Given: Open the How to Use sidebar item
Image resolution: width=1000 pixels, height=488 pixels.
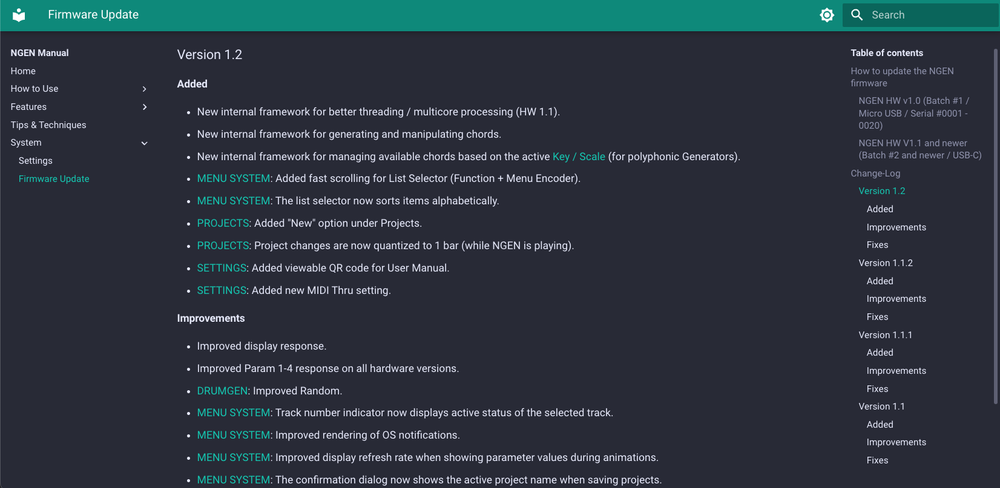Looking at the screenshot, I should coord(34,89).
